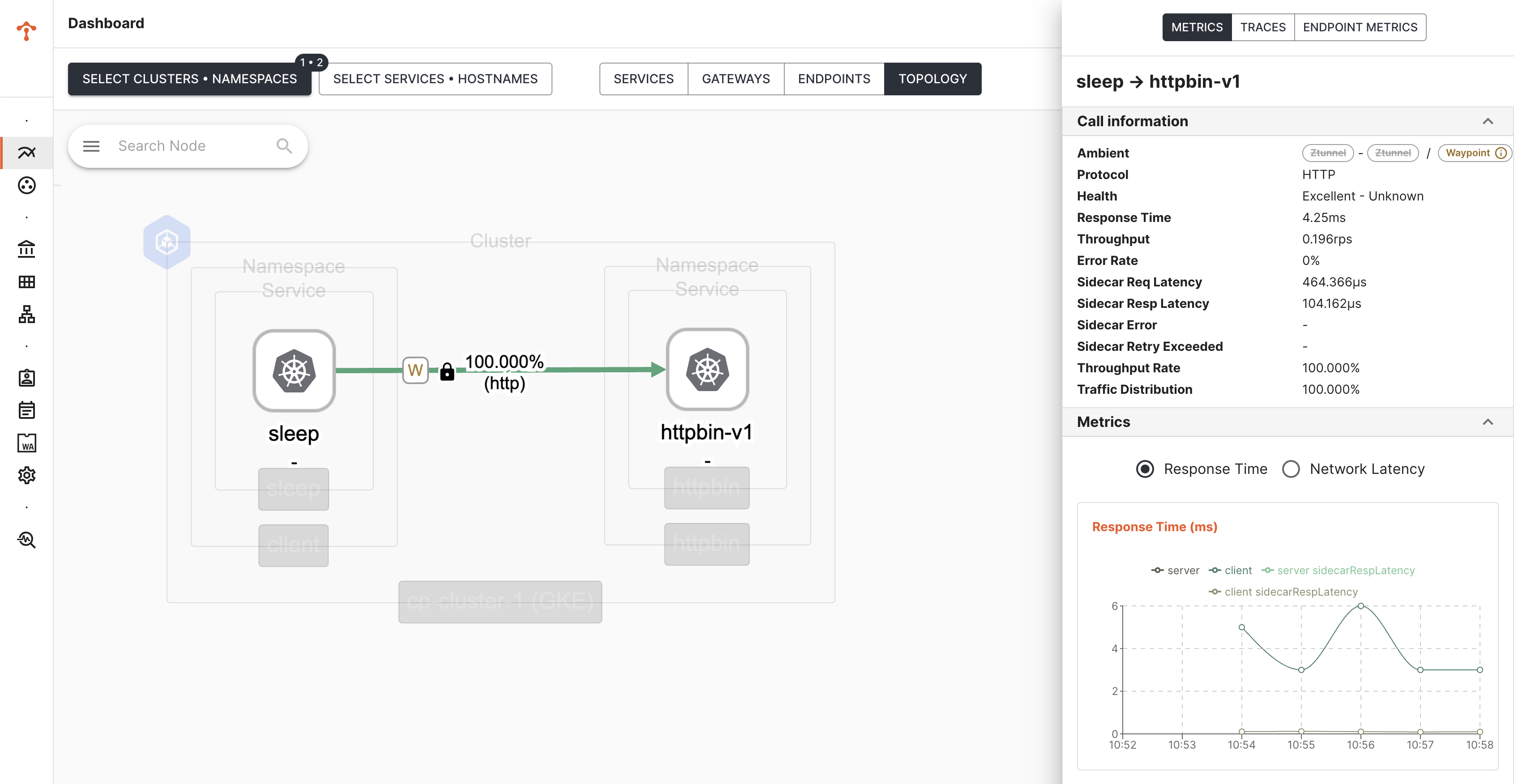Click the WA sidebar icon
The height and width of the screenshot is (784, 1514).
click(26, 443)
